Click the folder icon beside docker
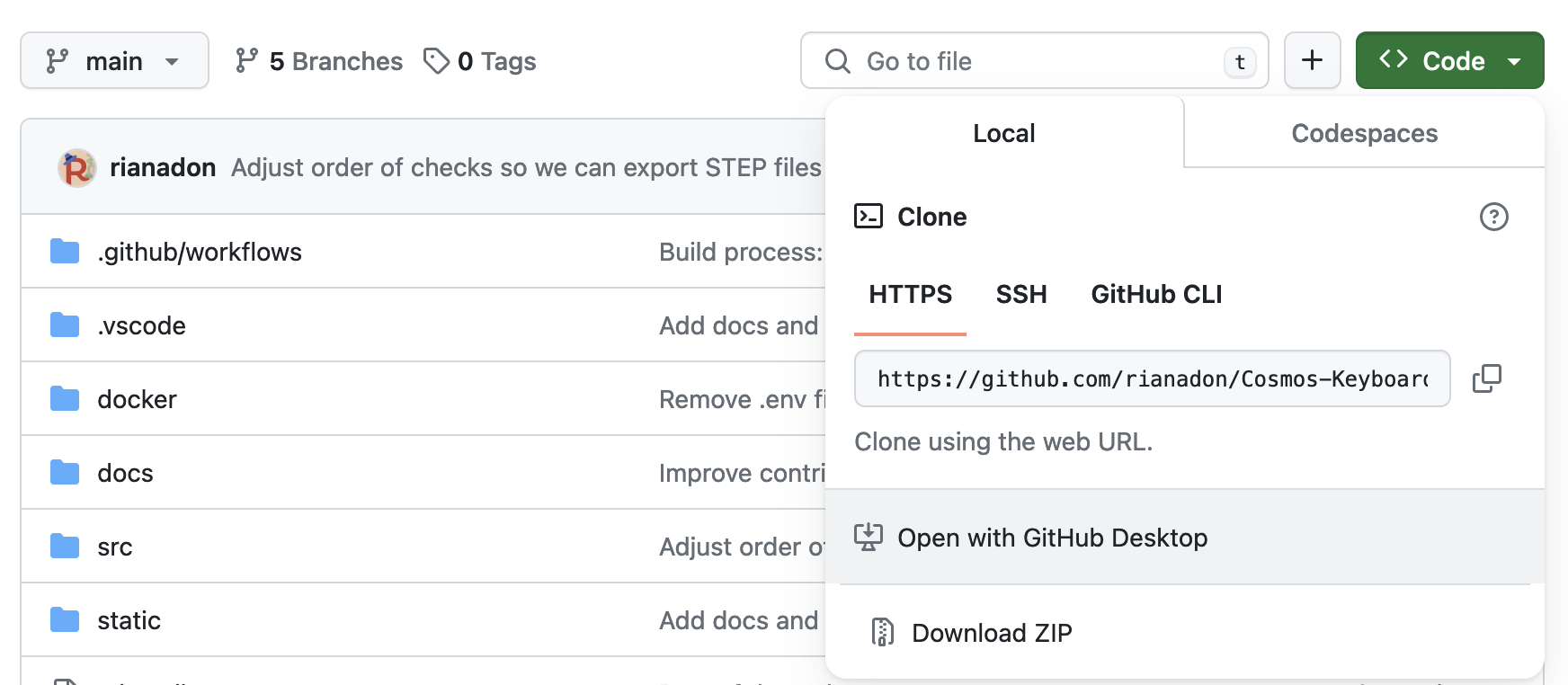The height and width of the screenshot is (685, 1568). click(x=65, y=399)
